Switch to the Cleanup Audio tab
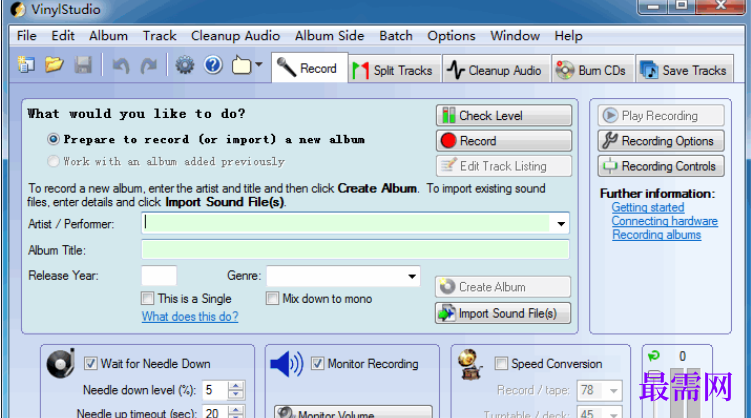751x418 pixels. pos(495,70)
